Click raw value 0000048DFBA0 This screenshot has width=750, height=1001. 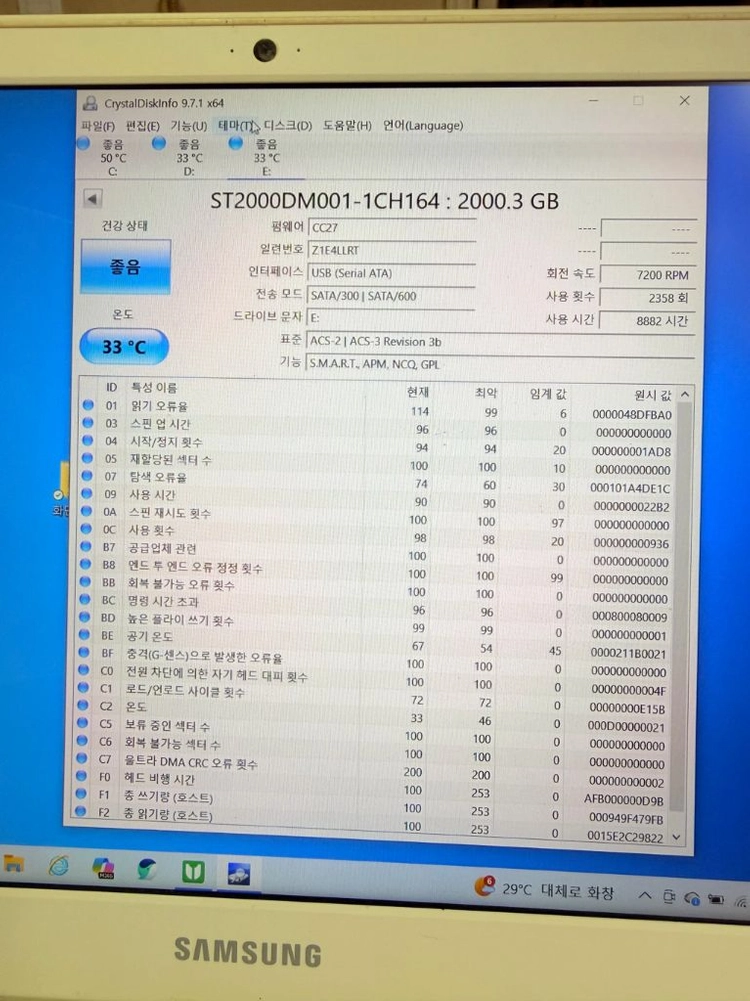632,414
